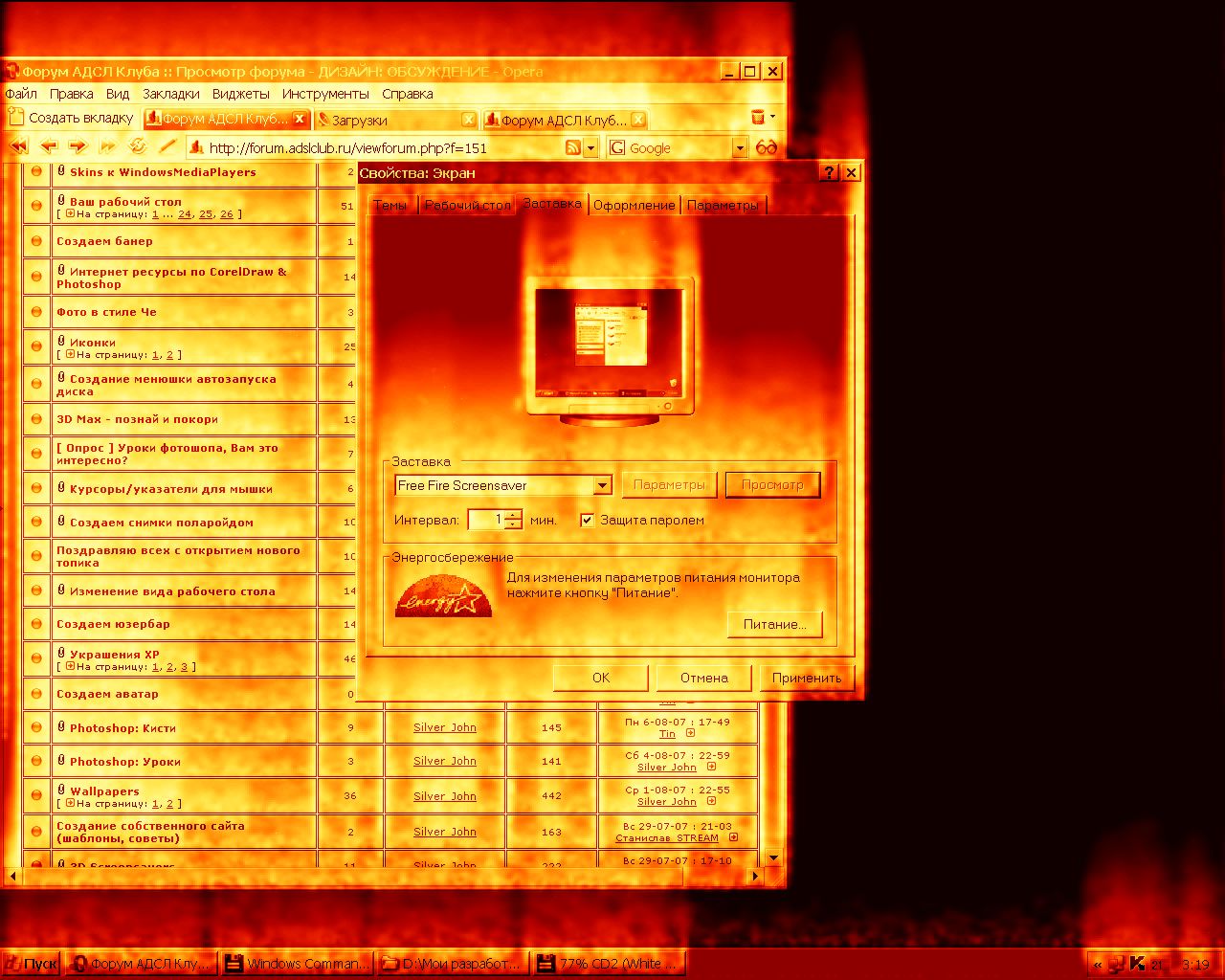Increase the Интервал minutes spinner
Screen dimensions: 1225x980
point(514,515)
